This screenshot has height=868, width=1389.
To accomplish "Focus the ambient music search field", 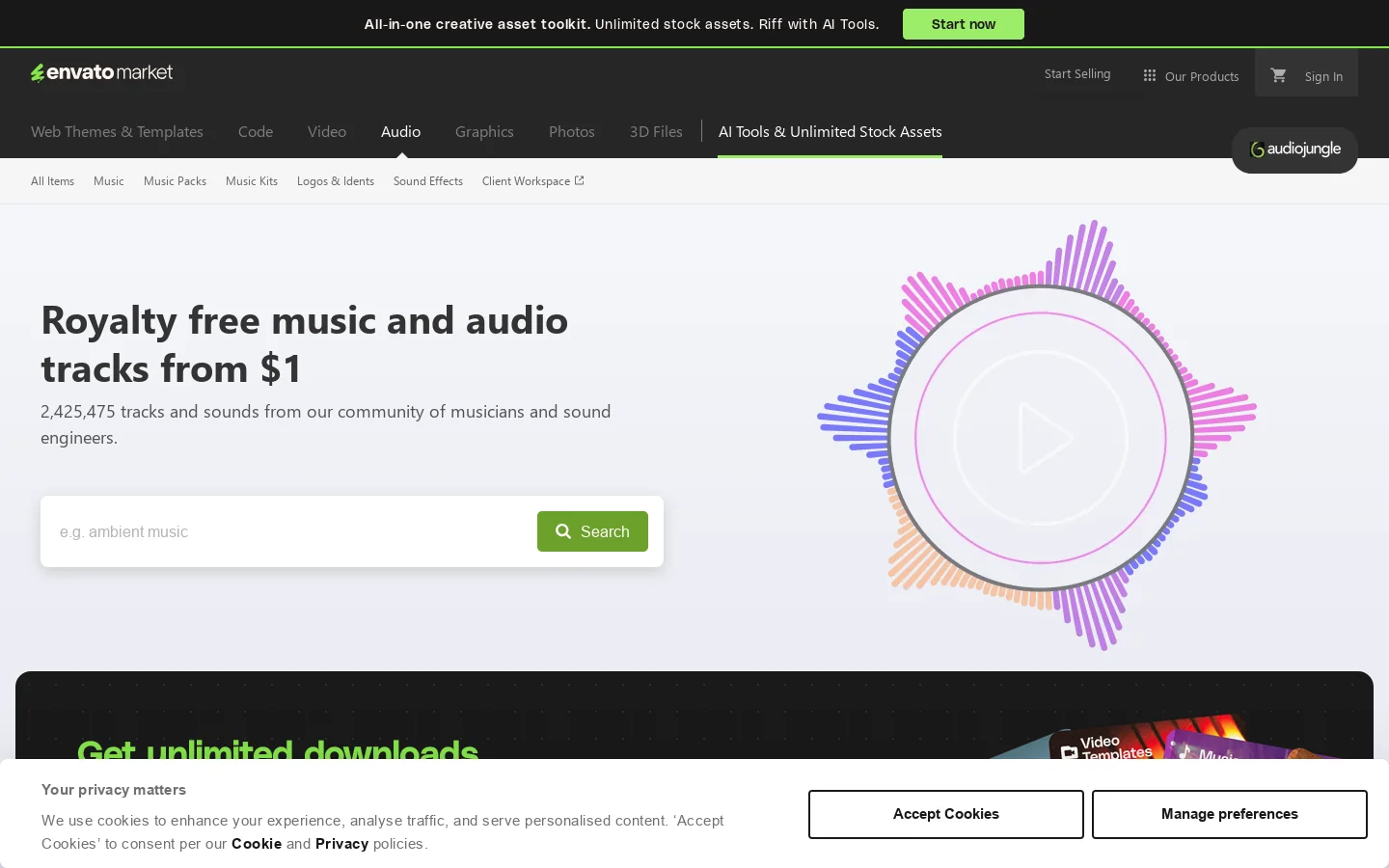I will point(289,531).
